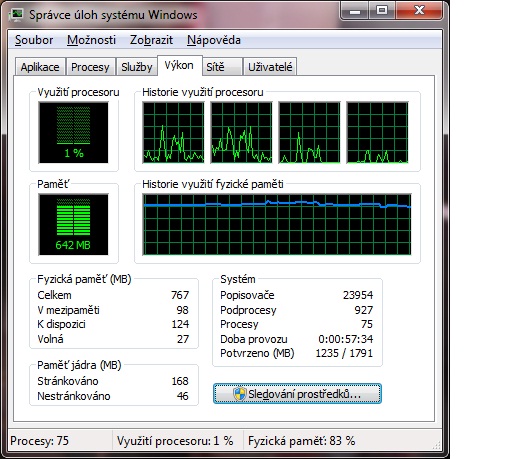This screenshot has width=524, height=459.
Task: Click the Podprocesy value 927
Action: pos(364,310)
